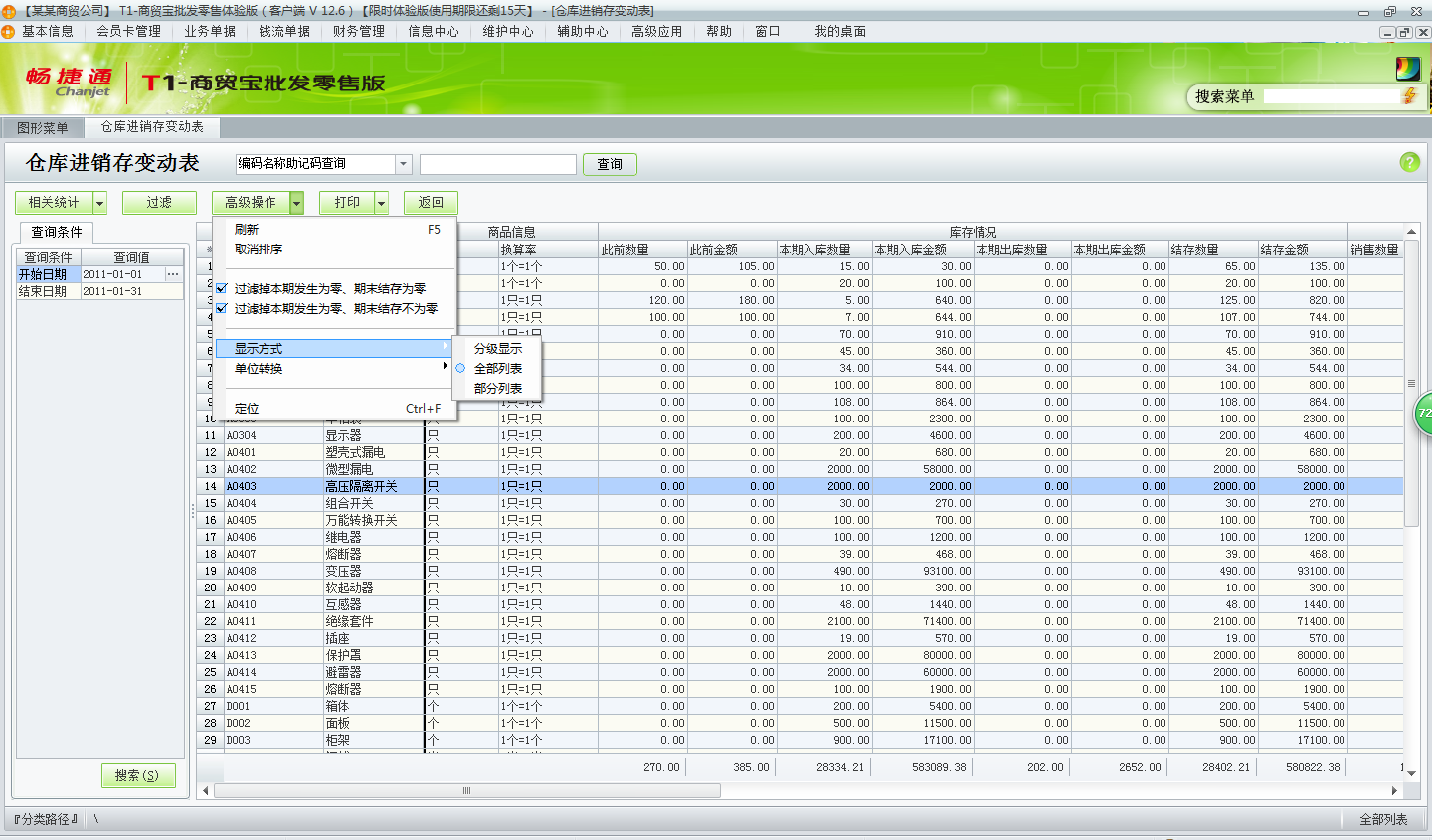The height and width of the screenshot is (840, 1432).
Task: Click the 查询 button
Action: tap(609, 163)
